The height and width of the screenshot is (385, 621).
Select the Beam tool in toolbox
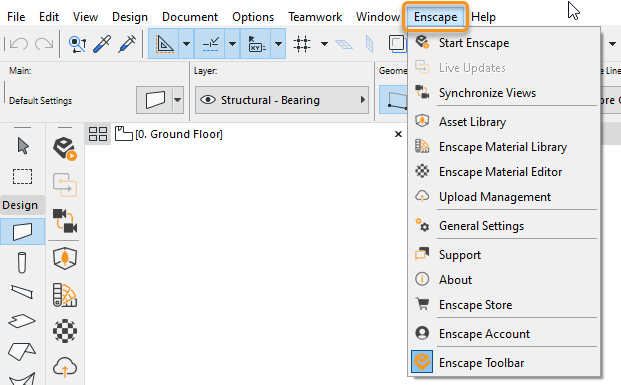pyautogui.click(x=22, y=292)
